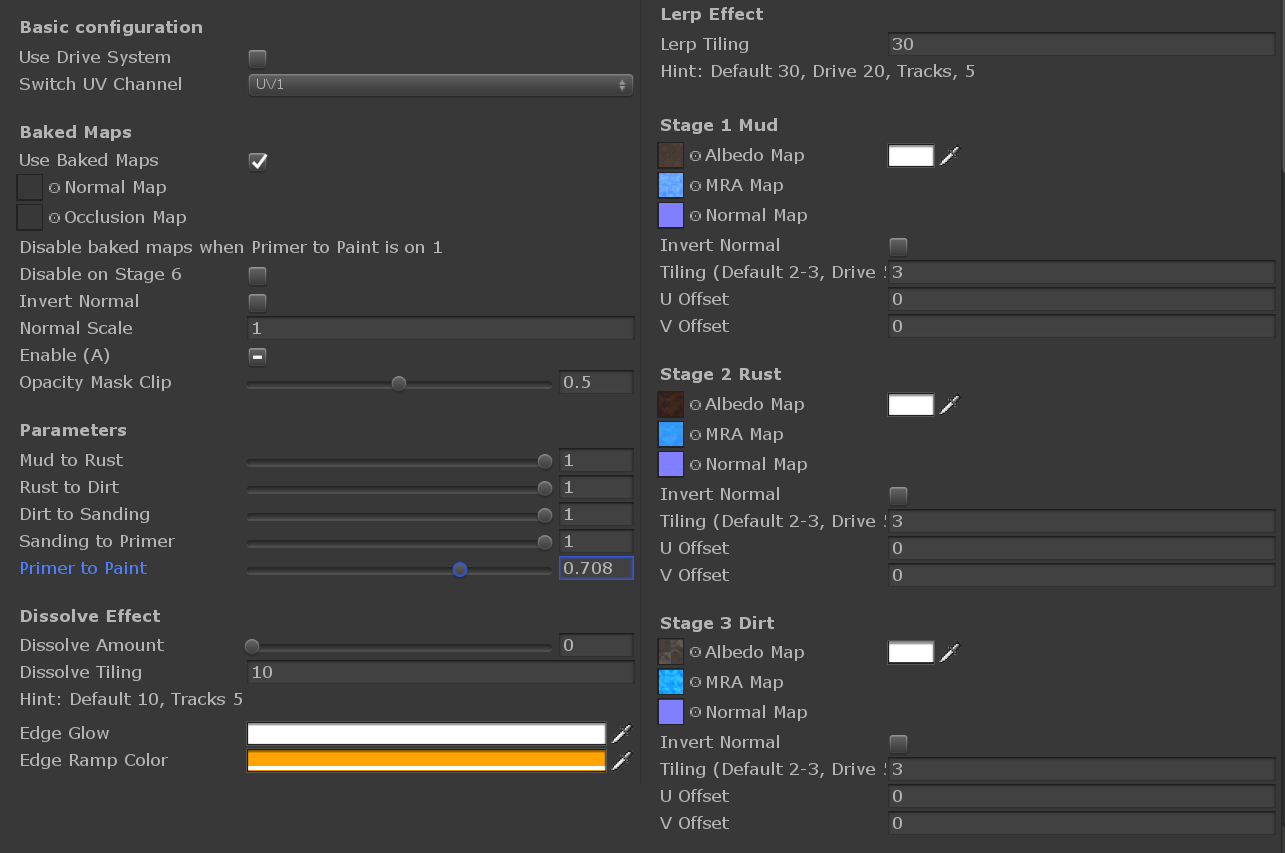This screenshot has width=1285, height=853.
Task: Click the Edge Ramp Color orange swatch
Action: (x=426, y=761)
